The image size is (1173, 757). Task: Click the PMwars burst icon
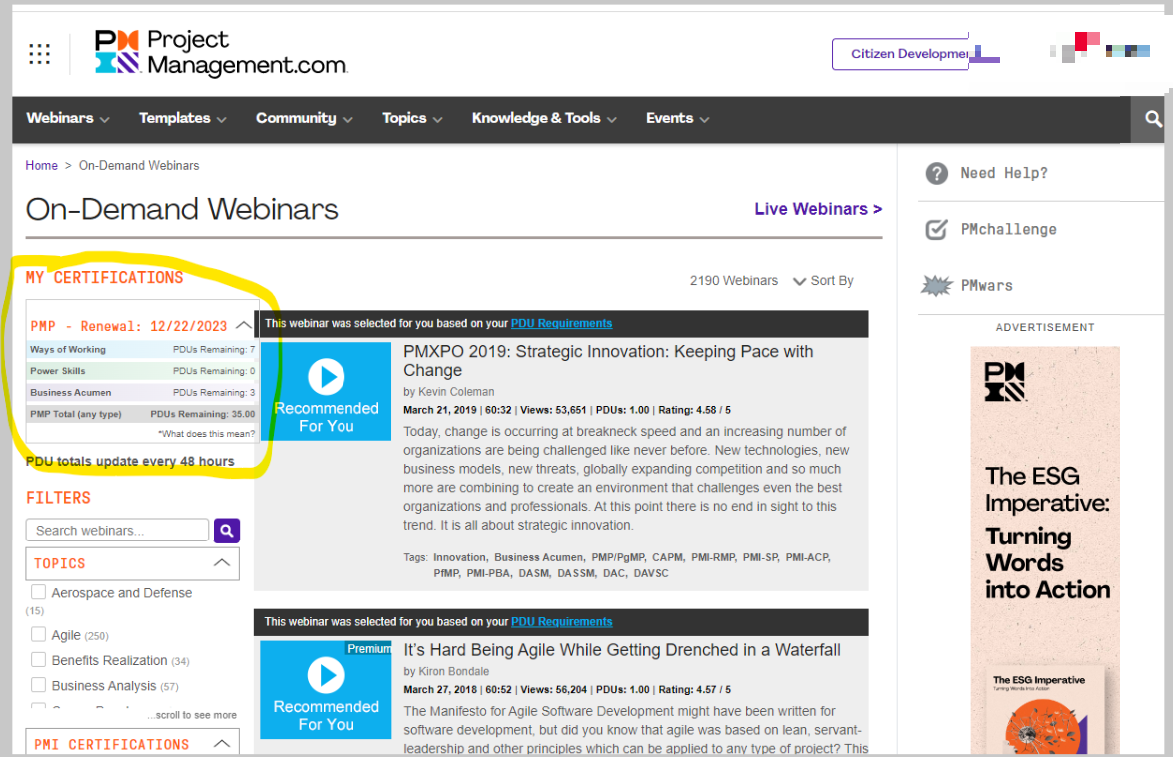[x=937, y=286]
